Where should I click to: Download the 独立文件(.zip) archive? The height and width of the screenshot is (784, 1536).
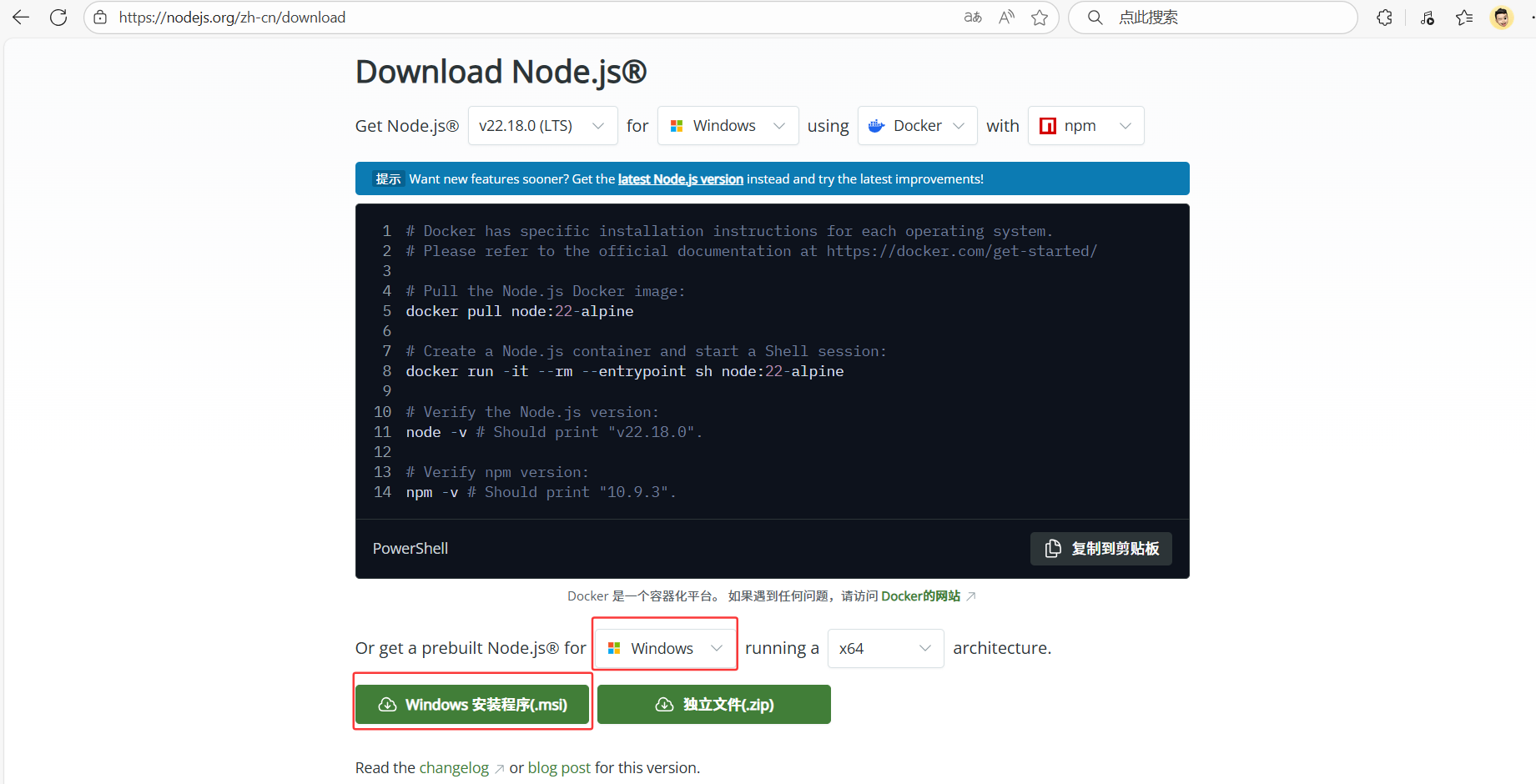point(714,705)
